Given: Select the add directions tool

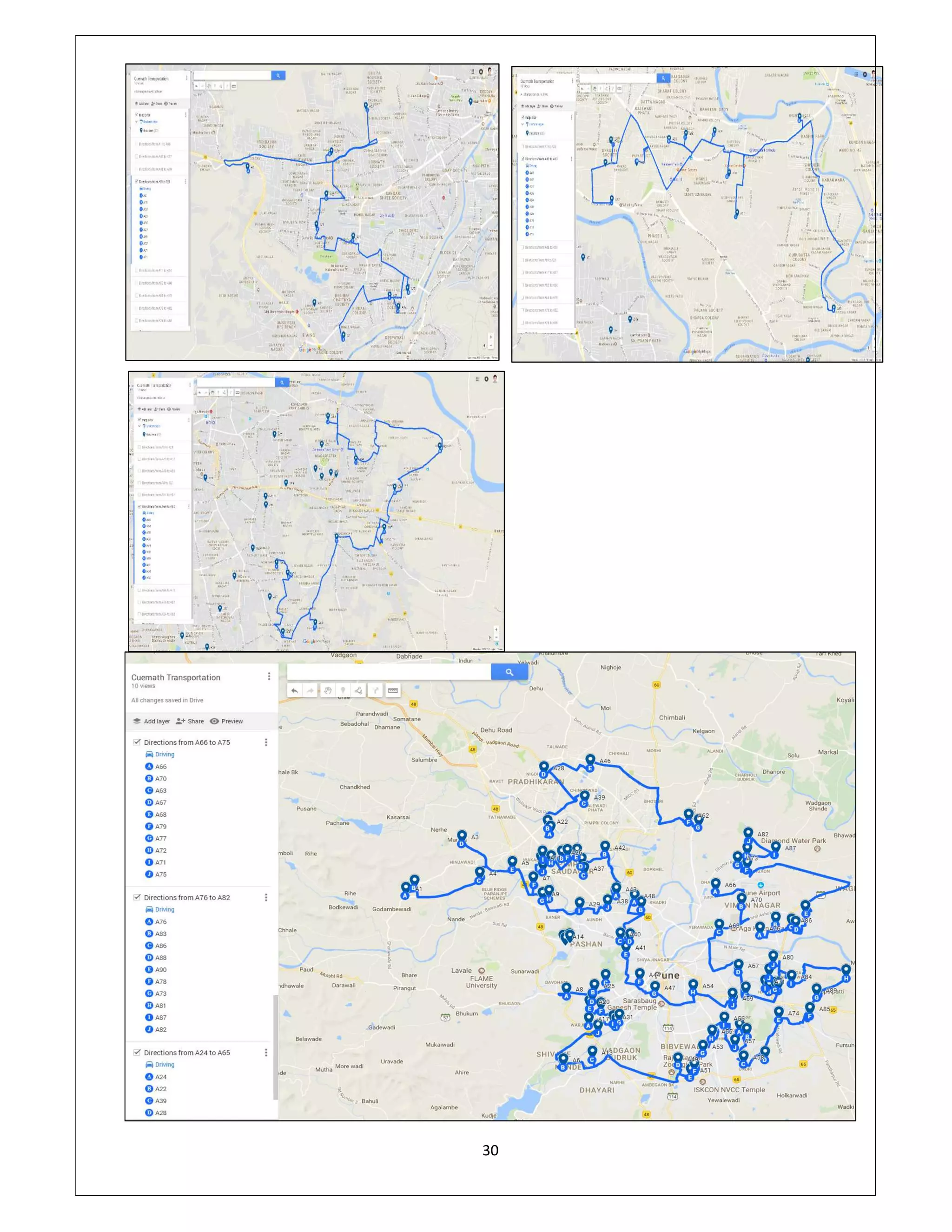Looking at the screenshot, I should tap(376, 690).
